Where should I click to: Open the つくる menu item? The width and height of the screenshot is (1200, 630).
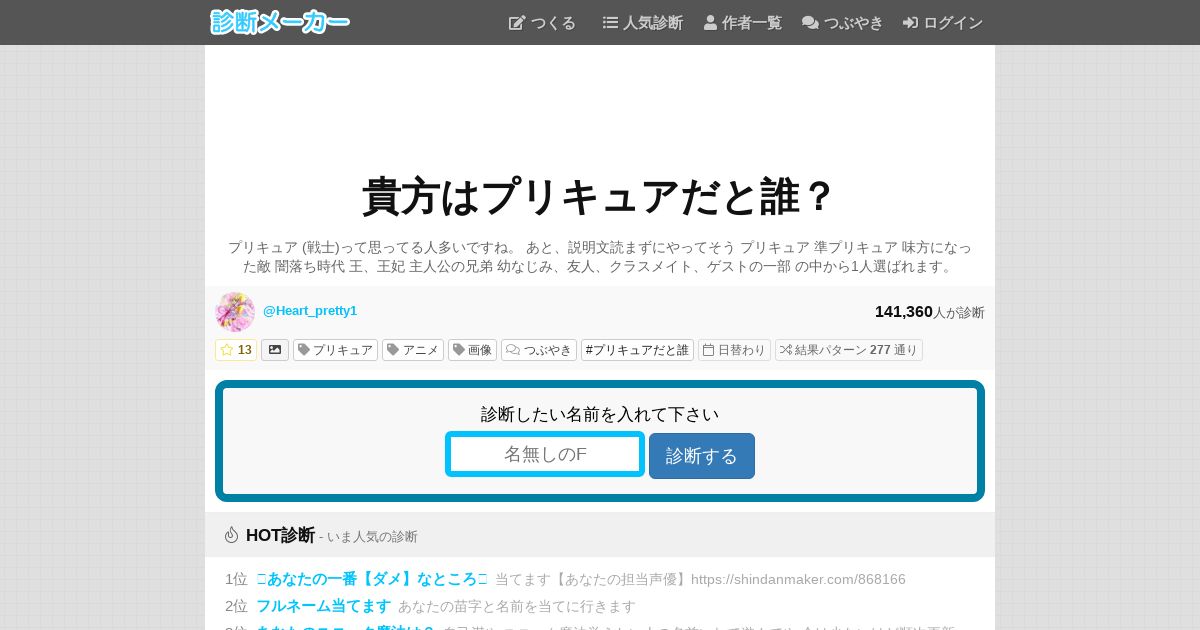(542, 22)
